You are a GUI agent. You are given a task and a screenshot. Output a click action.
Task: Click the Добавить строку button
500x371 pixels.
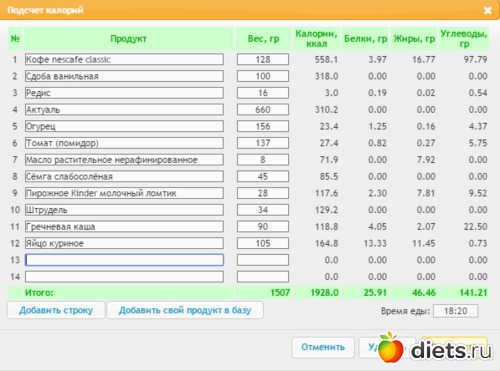(56, 310)
